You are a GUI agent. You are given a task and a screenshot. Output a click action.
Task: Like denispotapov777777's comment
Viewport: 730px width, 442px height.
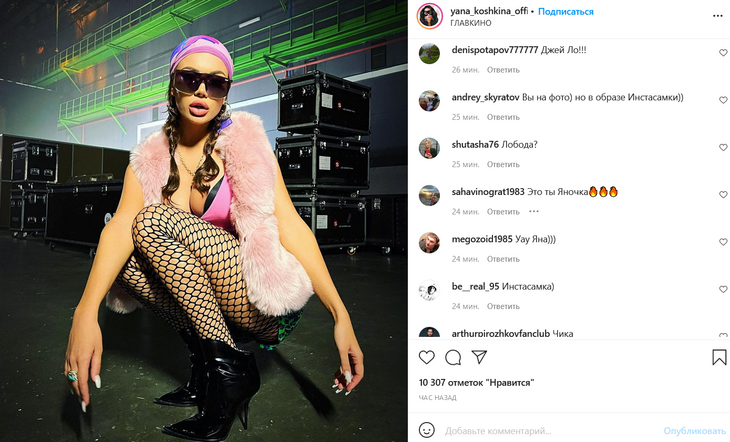click(723, 53)
